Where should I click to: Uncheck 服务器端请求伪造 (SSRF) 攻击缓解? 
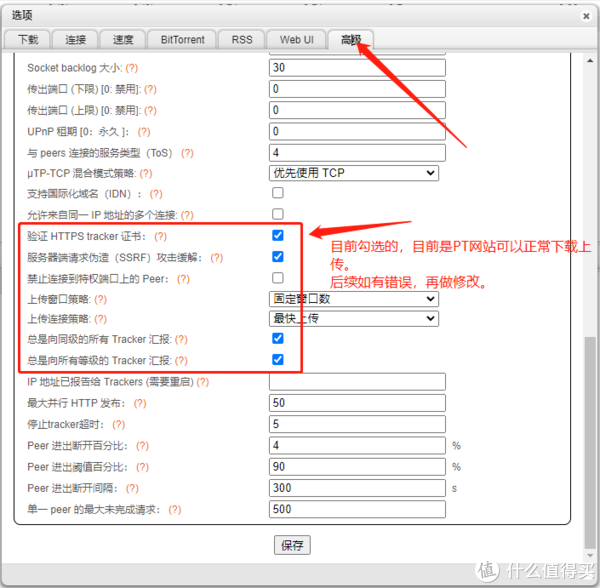pyautogui.click(x=278, y=256)
